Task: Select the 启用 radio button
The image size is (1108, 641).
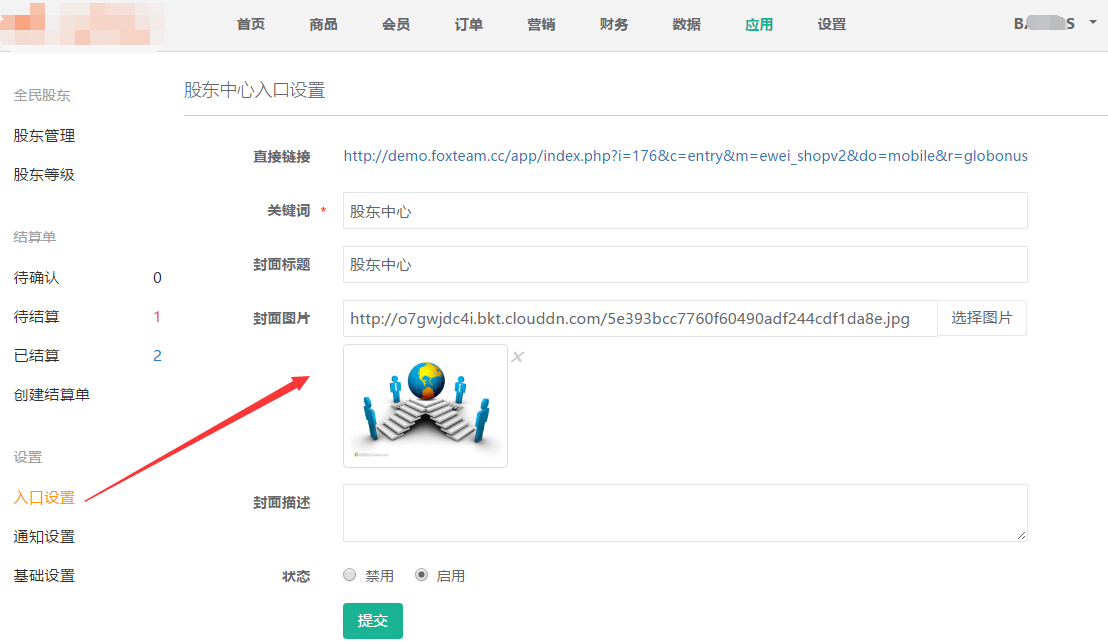Action: tap(422, 575)
